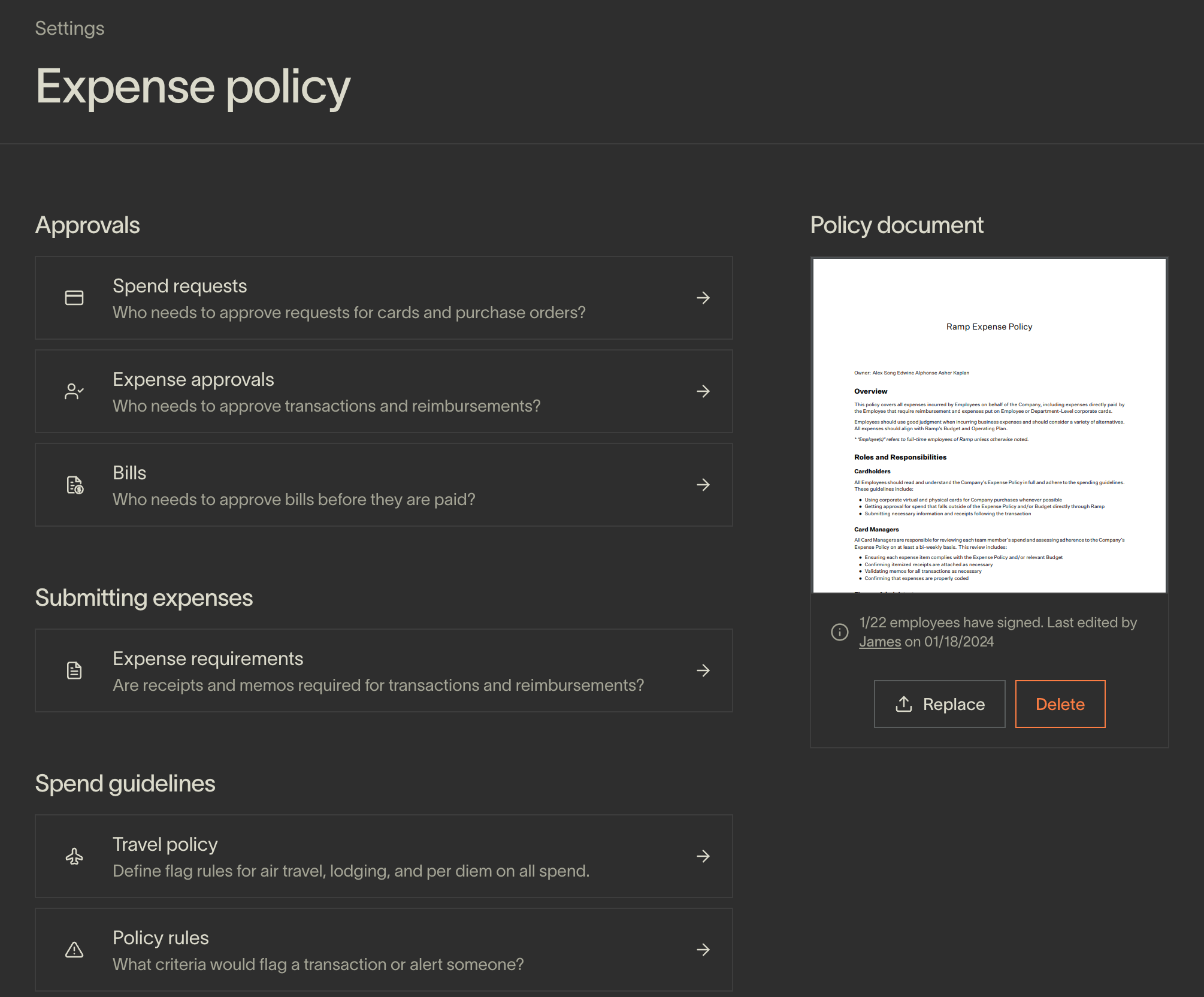Open Policy rules via its chevron arrow
The image size is (1204, 997).
[703, 950]
